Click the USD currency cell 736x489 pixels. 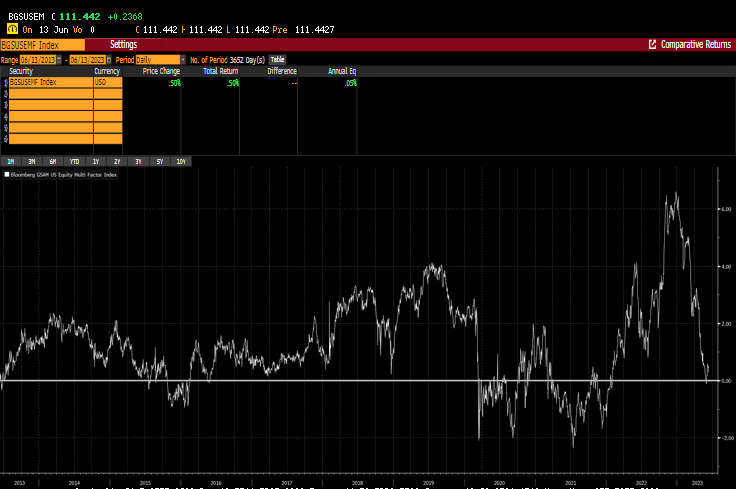(x=108, y=82)
